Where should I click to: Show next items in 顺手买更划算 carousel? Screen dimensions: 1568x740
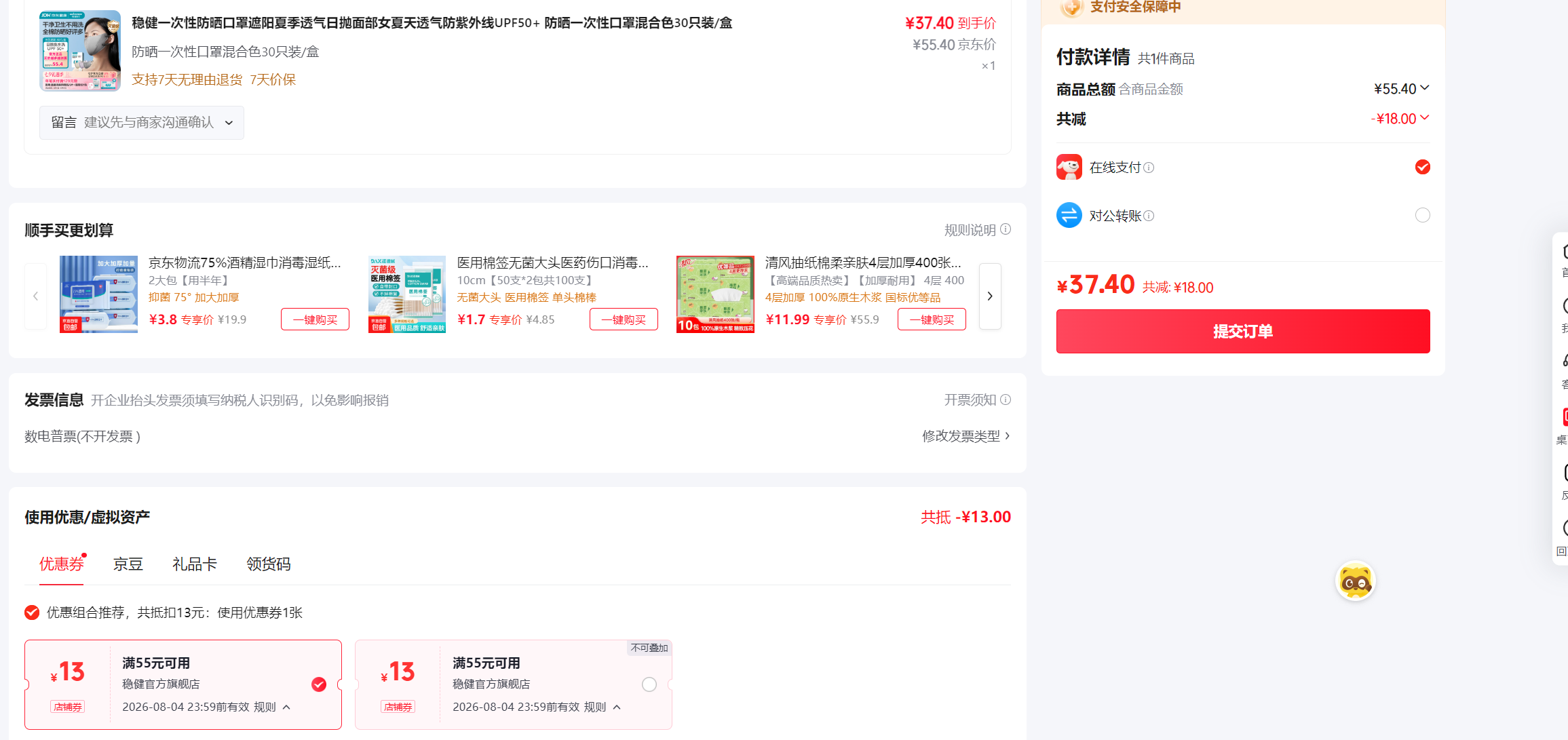[990, 296]
